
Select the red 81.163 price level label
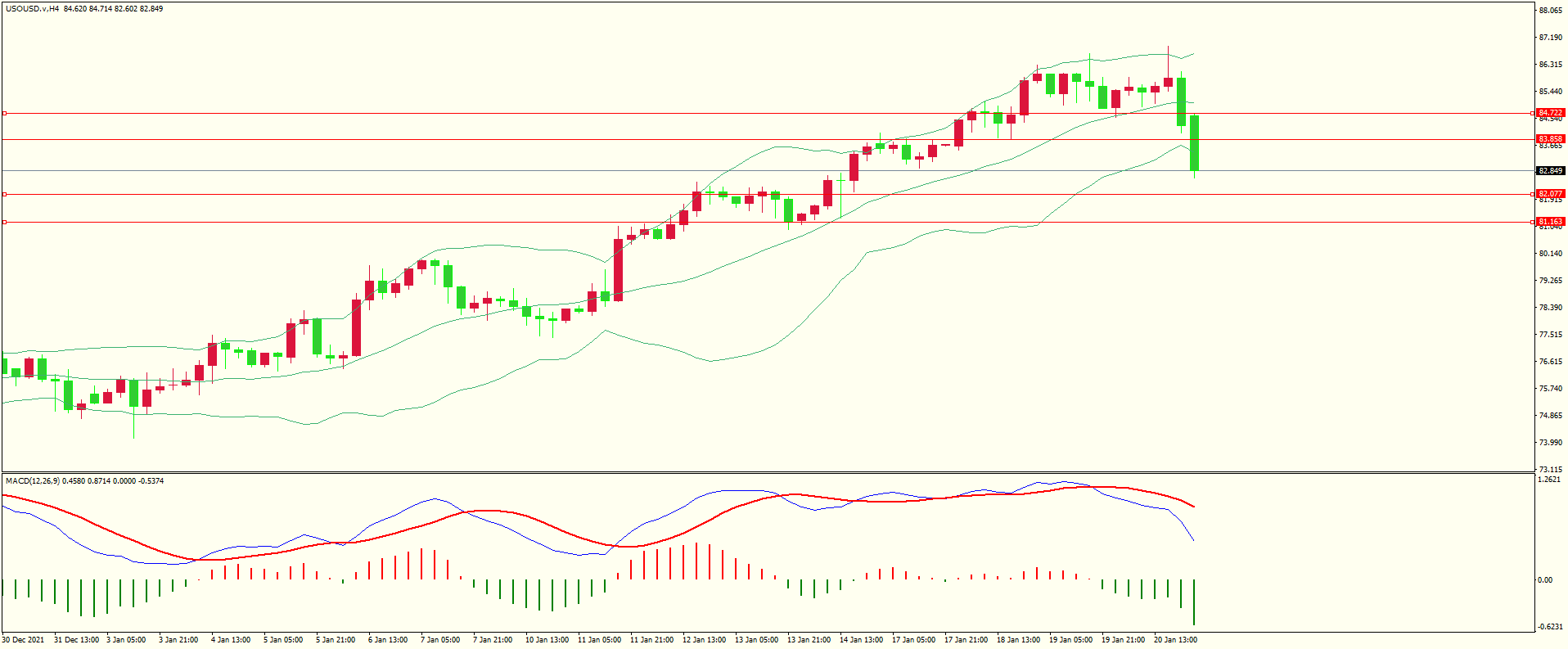click(1551, 222)
